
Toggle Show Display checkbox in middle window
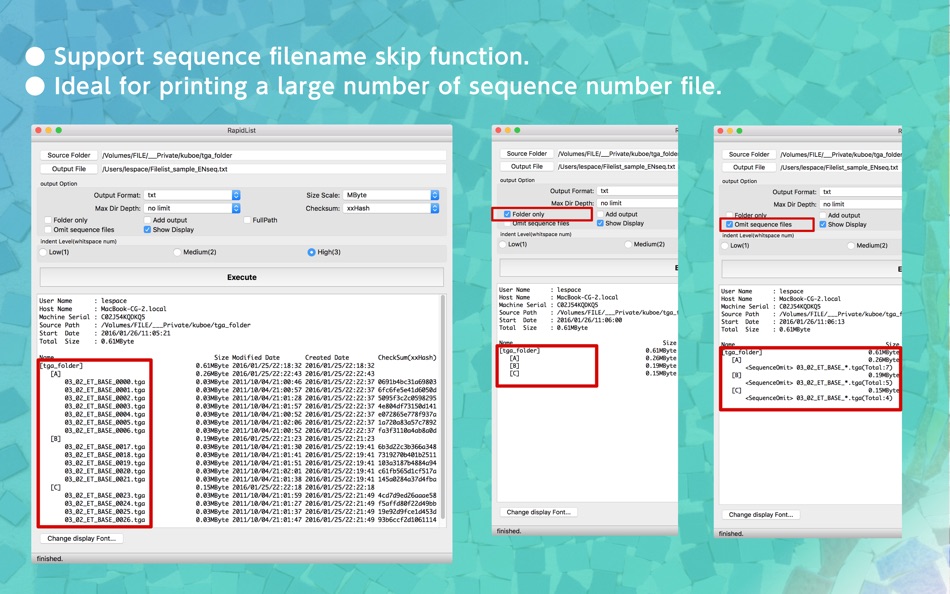pyautogui.click(x=600, y=223)
